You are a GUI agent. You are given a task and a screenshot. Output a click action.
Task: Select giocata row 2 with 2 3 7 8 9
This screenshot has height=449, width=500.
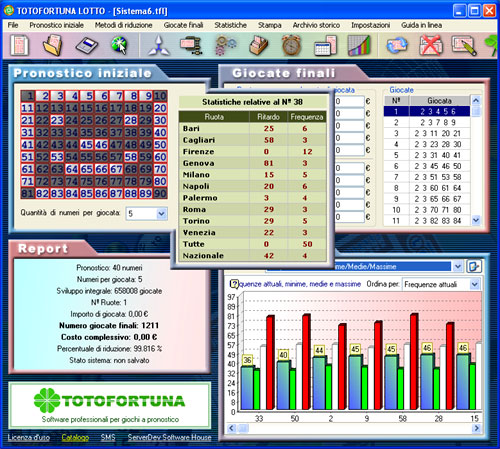coord(427,122)
